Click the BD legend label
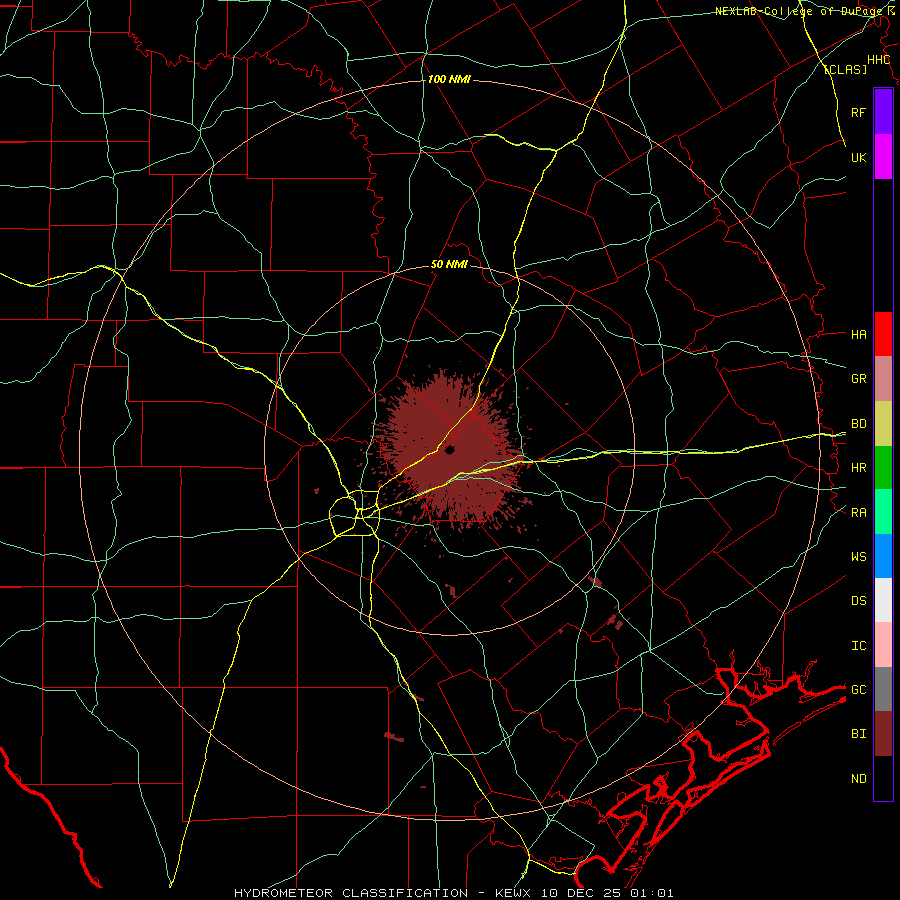The height and width of the screenshot is (900, 900). point(859,424)
